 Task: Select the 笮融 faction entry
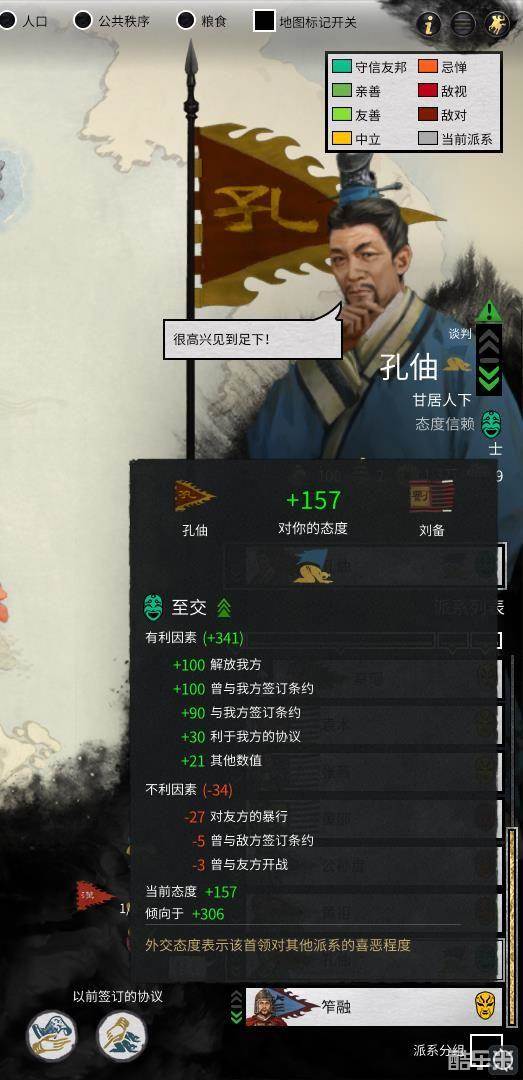[367, 1006]
